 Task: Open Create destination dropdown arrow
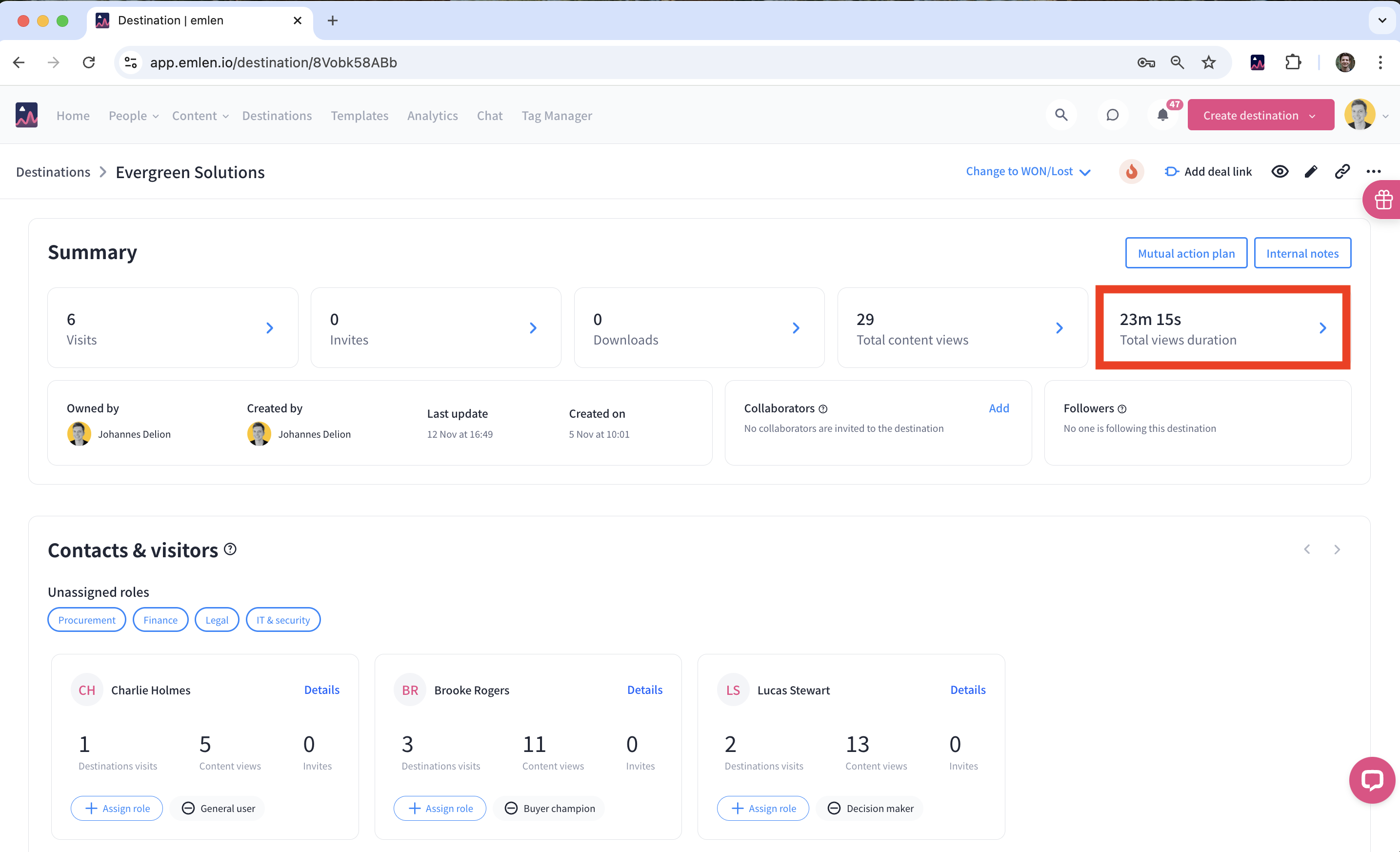[1313, 116]
